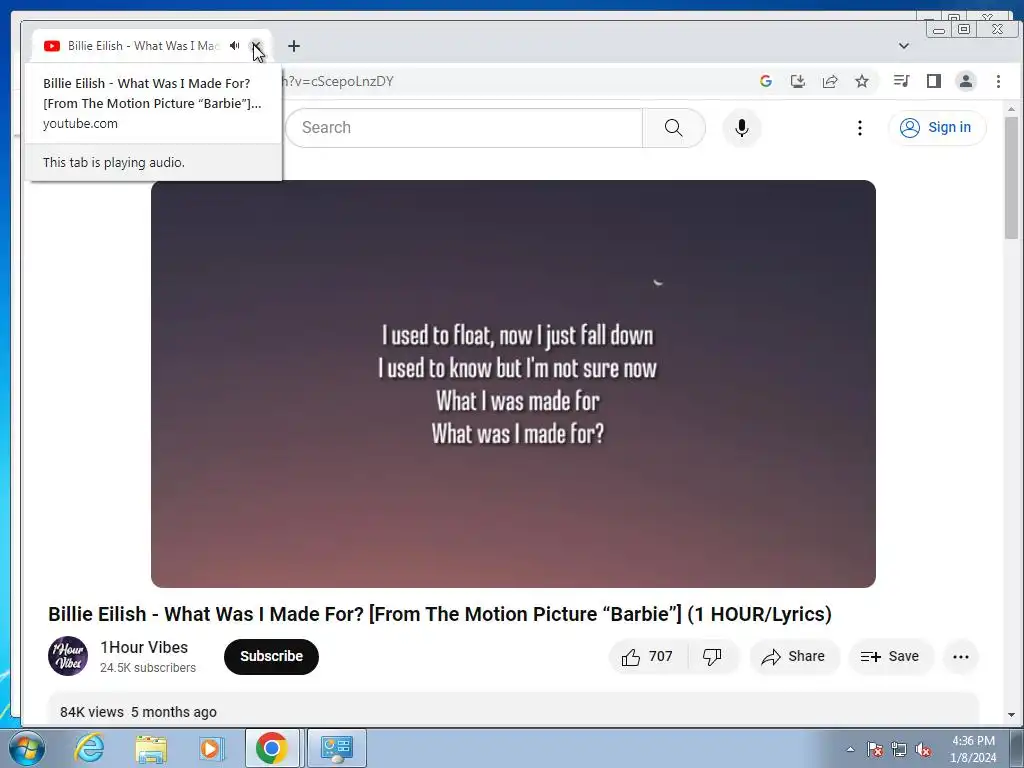This screenshot has width=1024, height=768.
Task: Click the install app icon in address bar
Action: 797,81
